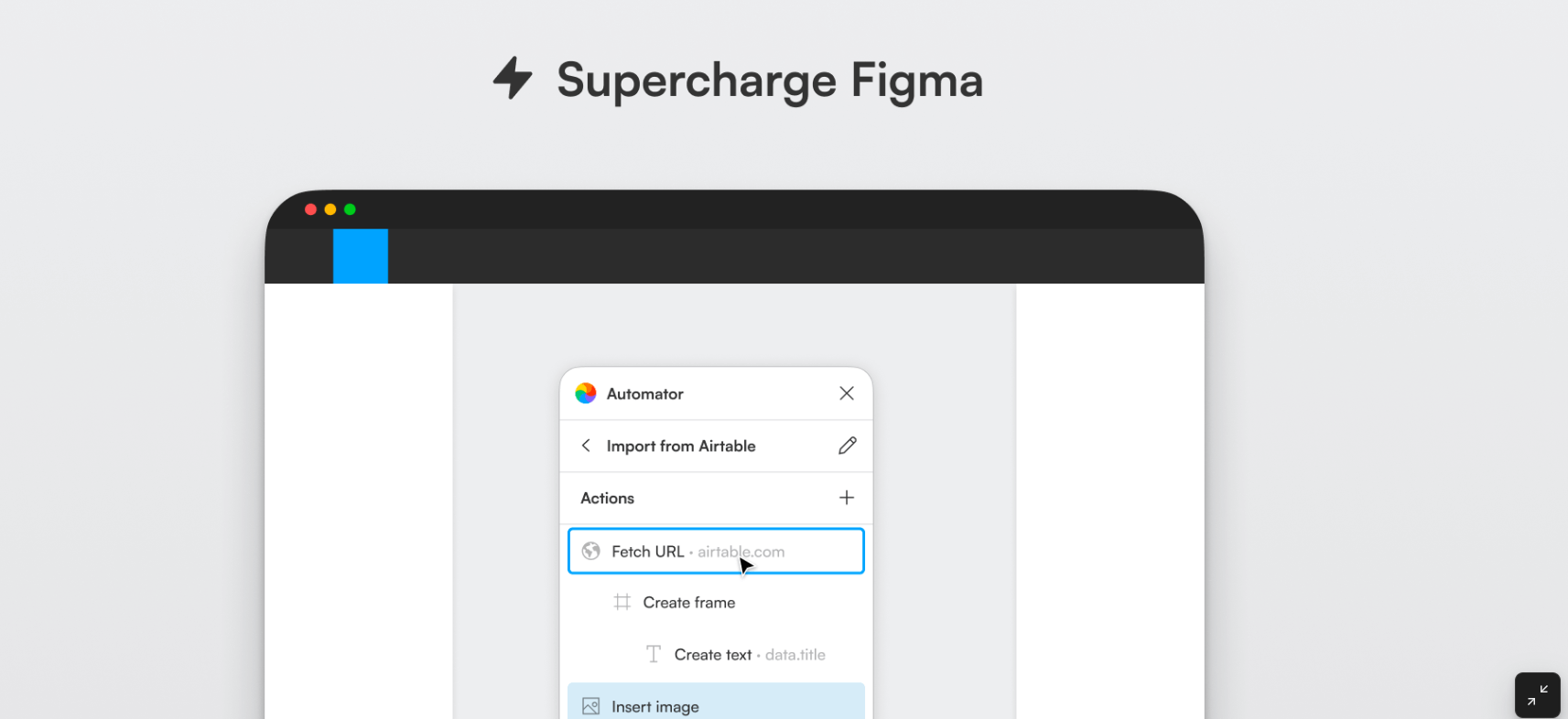This screenshot has height=719, width=1568.
Task: Select the Create text action label
Action: tap(713, 655)
